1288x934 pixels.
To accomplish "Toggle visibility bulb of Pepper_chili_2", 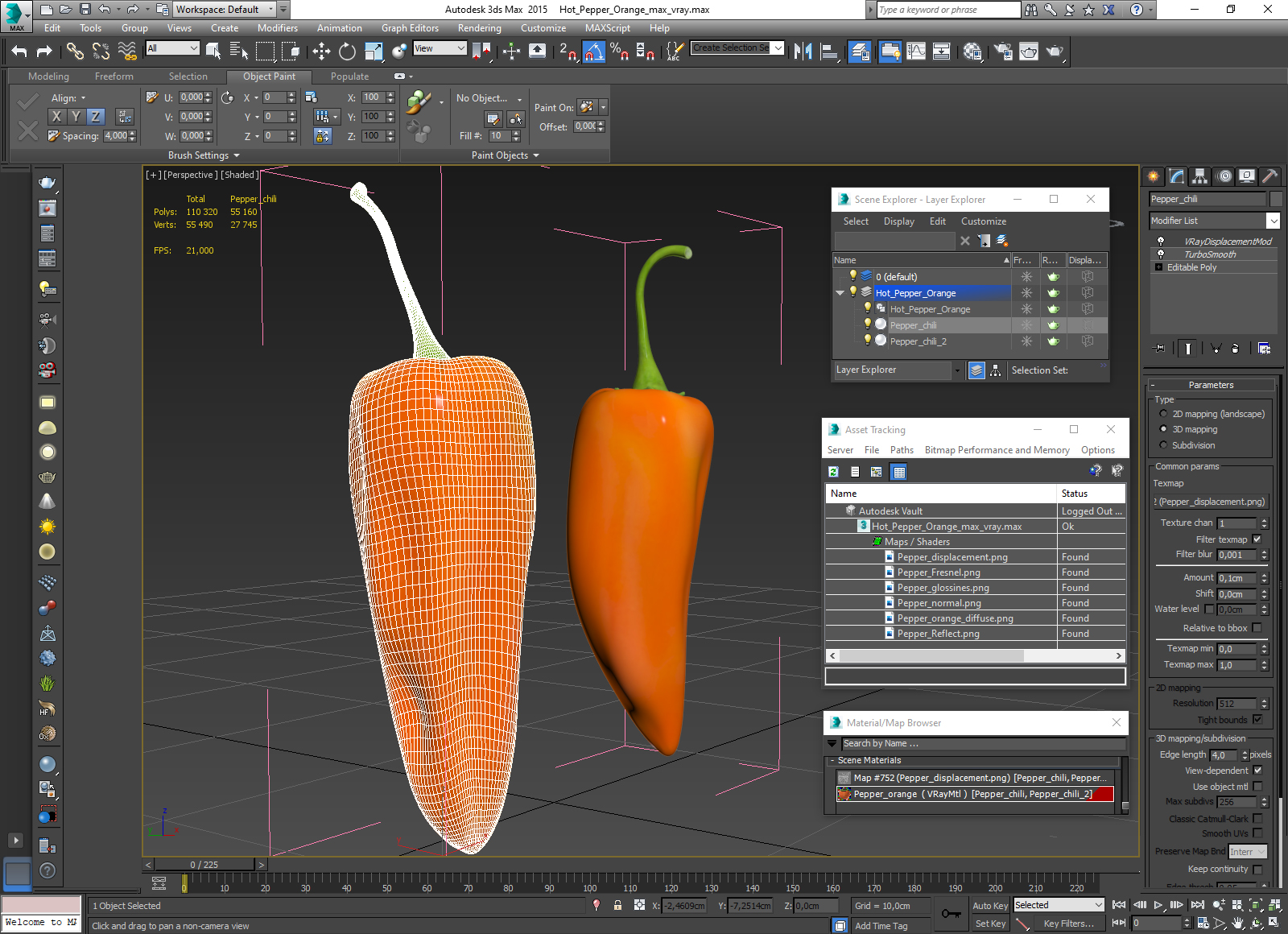I will click(x=867, y=341).
